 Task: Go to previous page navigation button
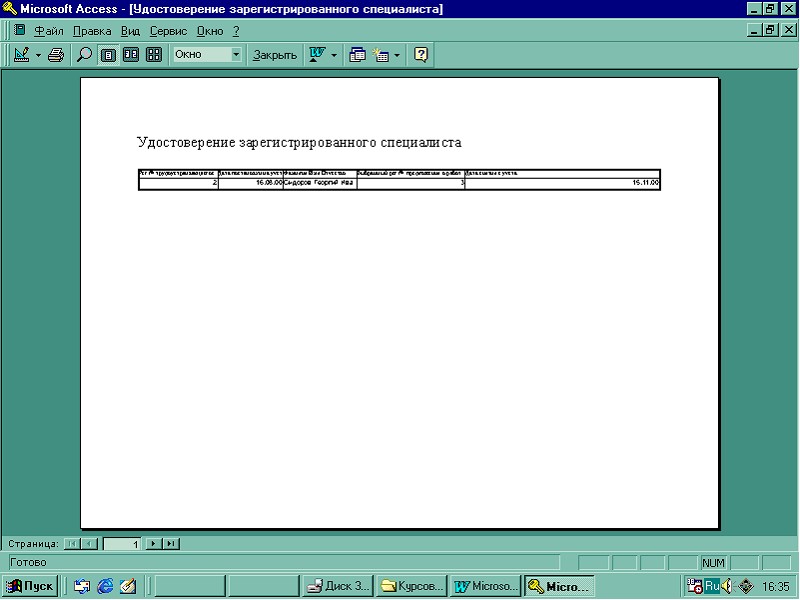point(89,544)
